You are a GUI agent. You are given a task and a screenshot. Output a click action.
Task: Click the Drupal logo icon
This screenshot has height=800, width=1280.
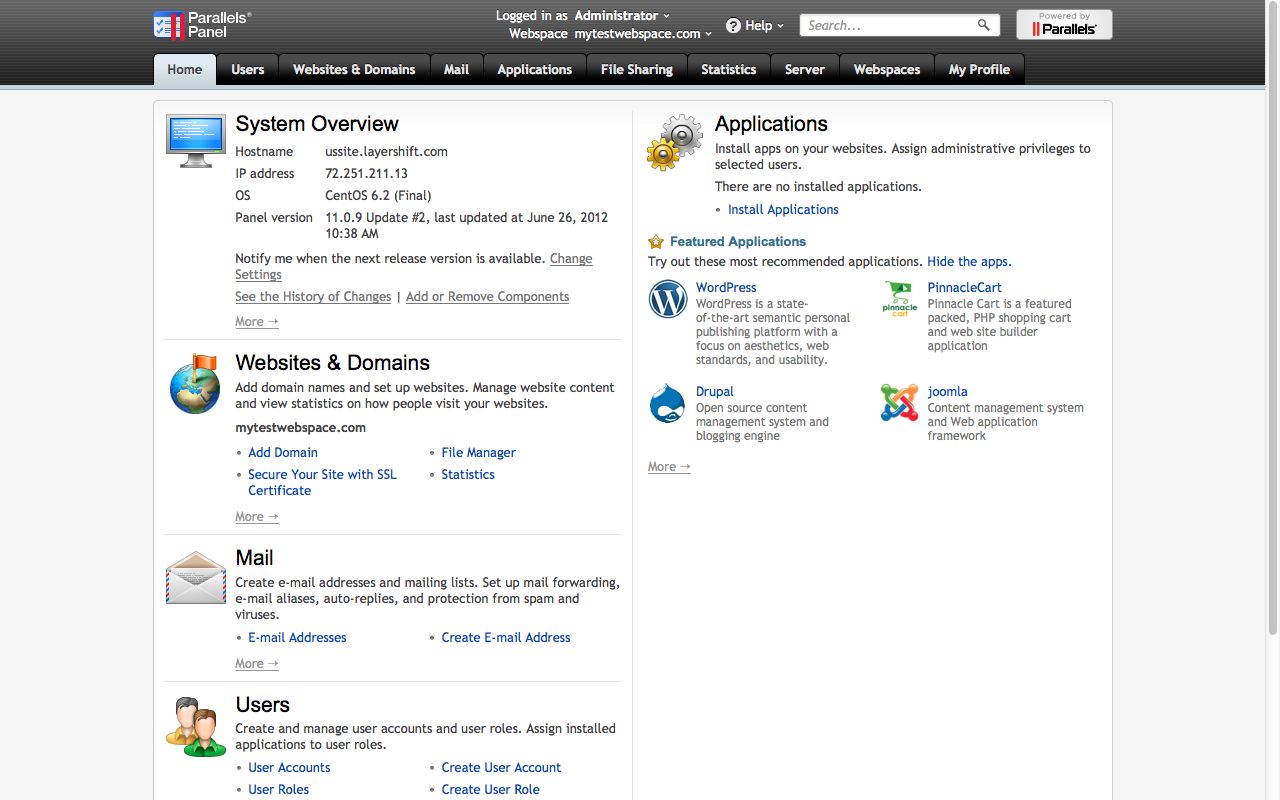[668, 403]
